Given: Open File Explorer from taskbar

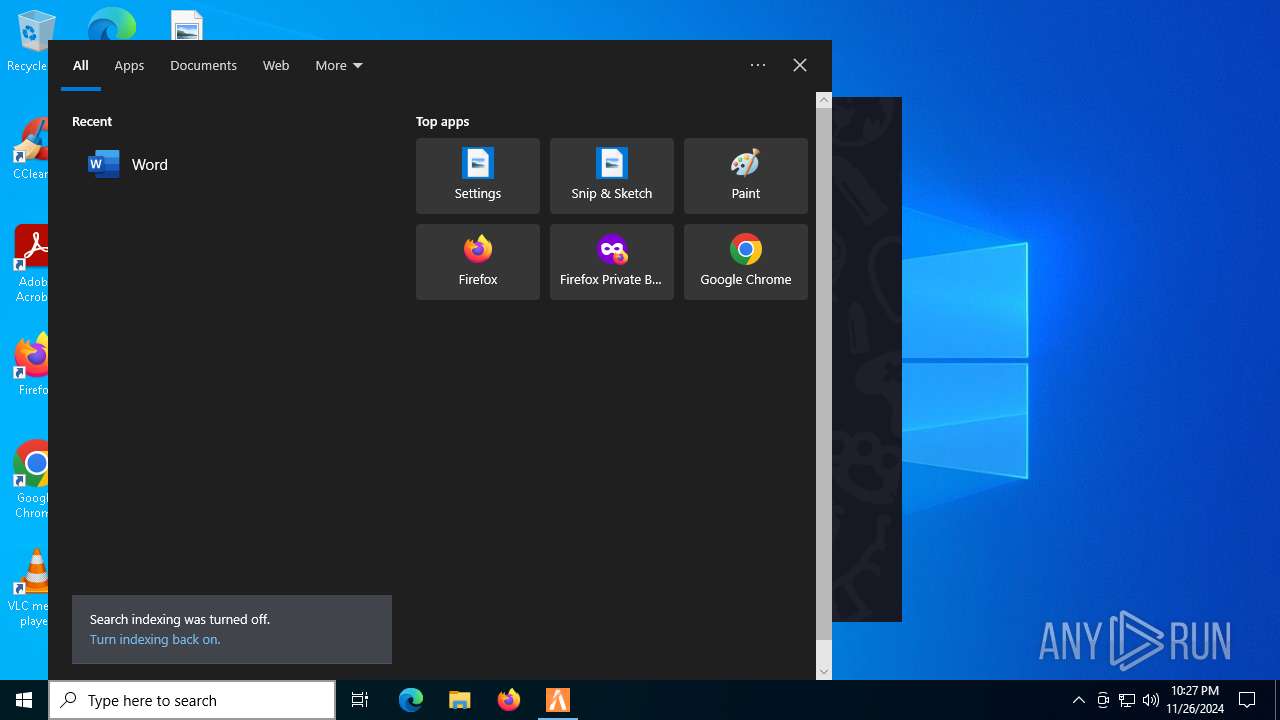Looking at the screenshot, I should (460, 700).
